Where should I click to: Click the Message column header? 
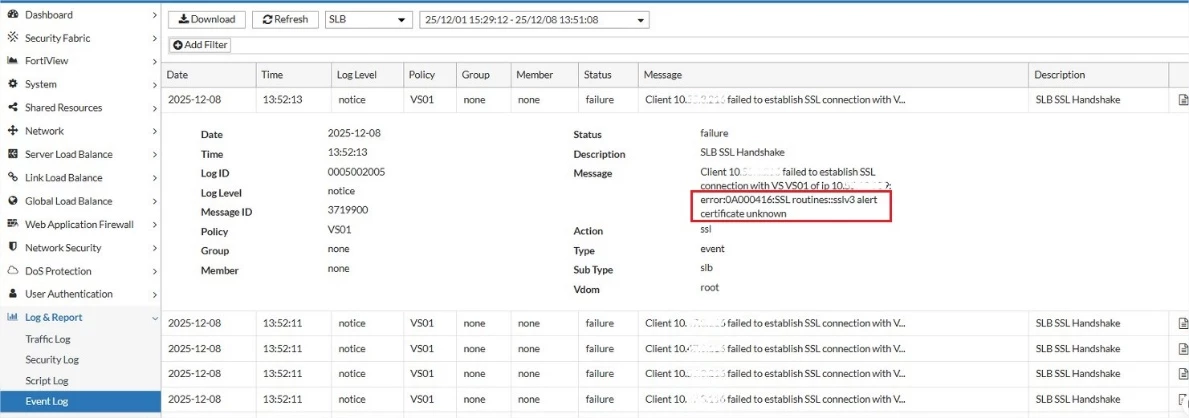[x=833, y=75]
